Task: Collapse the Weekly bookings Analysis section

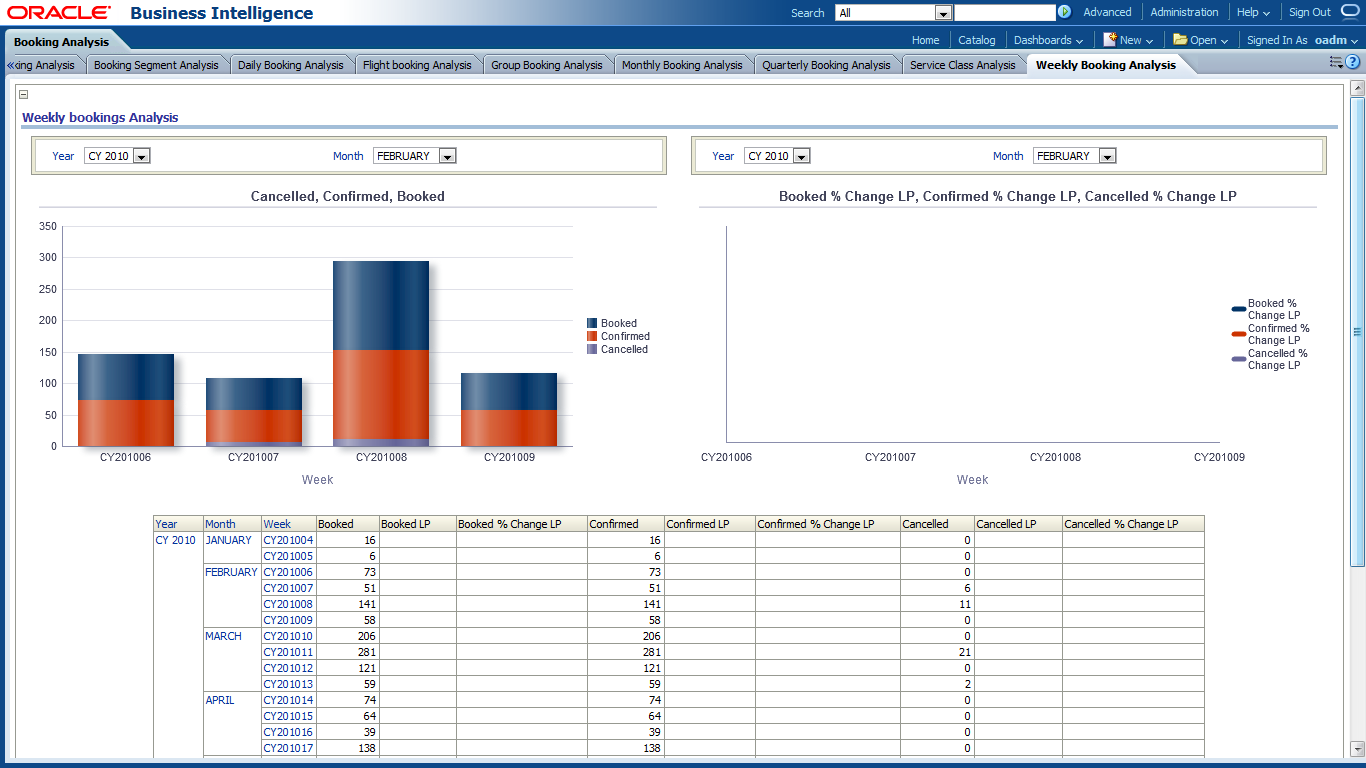Action: pyautogui.click(x=23, y=94)
